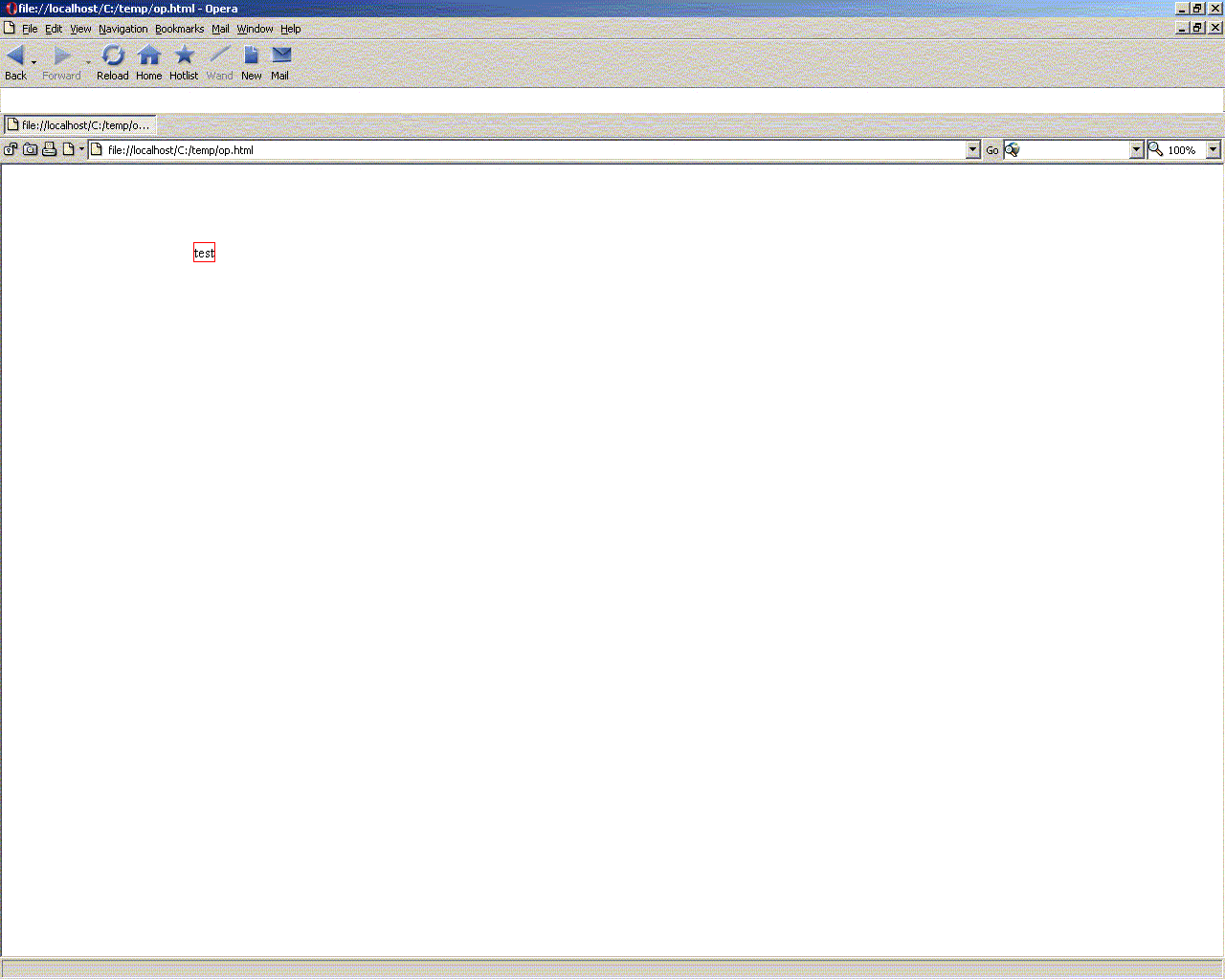1225x980 pixels.
Task: Create a New page
Action: tap(251, 56)
